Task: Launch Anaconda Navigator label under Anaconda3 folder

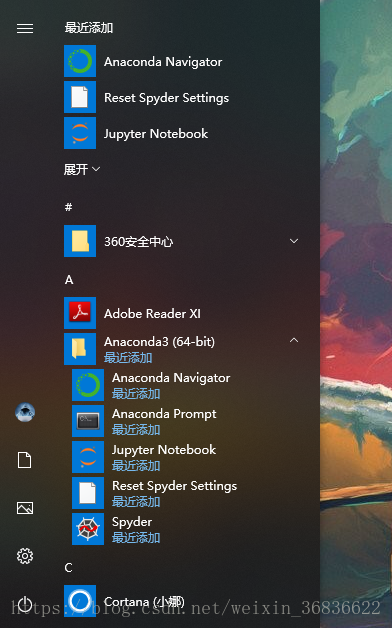Action: click(171, 378)
